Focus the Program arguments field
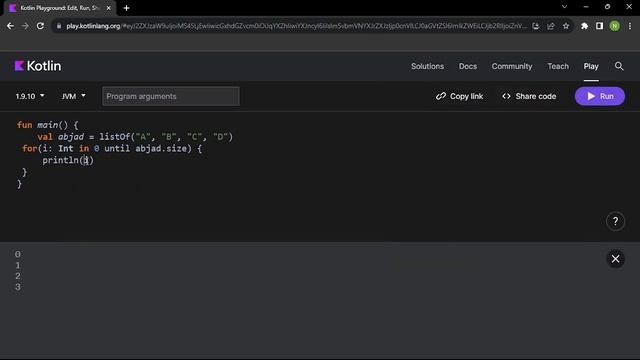This screenshot has width=640, height=360. pyautogui.click(x=171, y=96)
